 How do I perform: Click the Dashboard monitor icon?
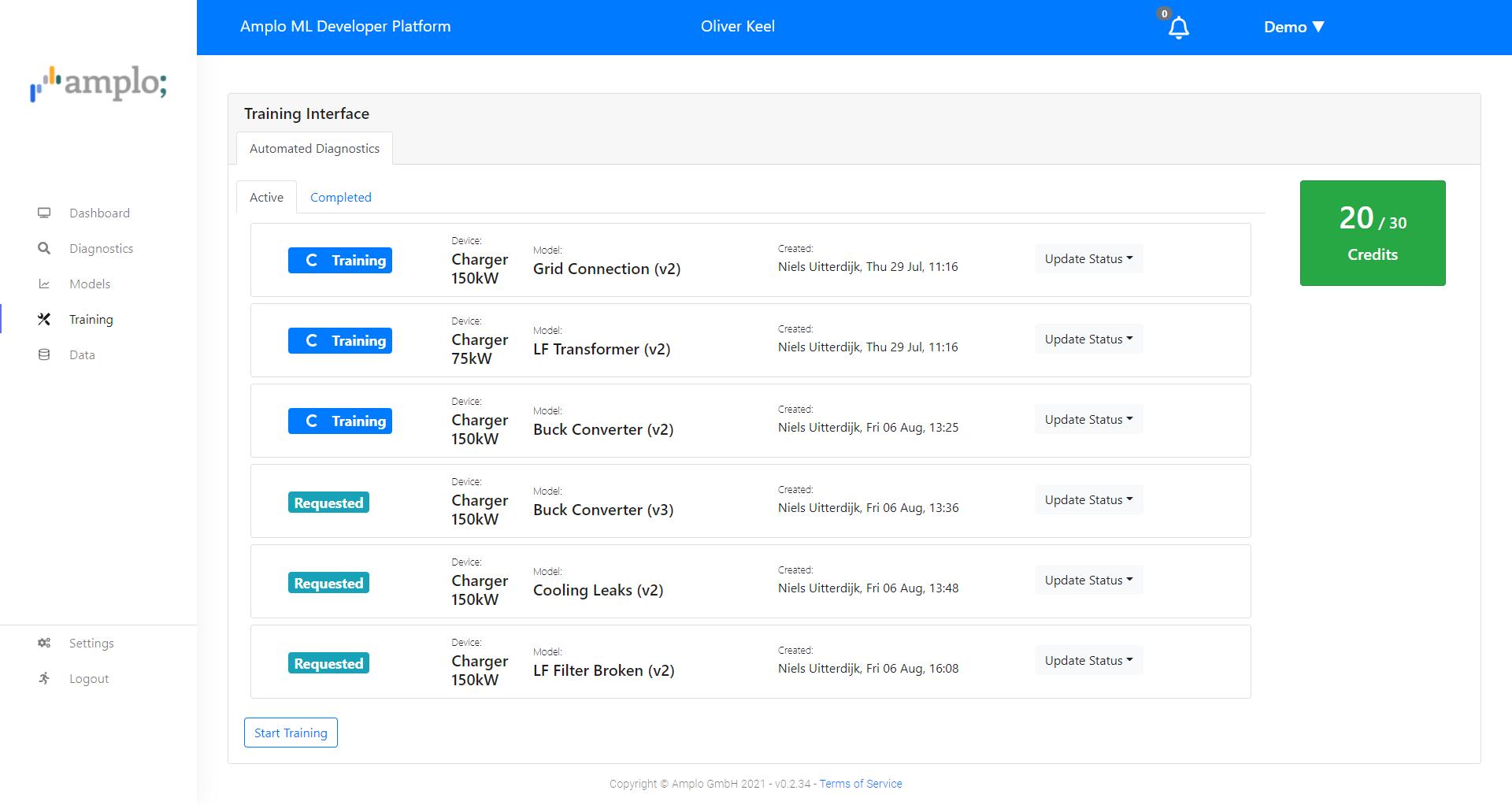(x=44, y=213)
